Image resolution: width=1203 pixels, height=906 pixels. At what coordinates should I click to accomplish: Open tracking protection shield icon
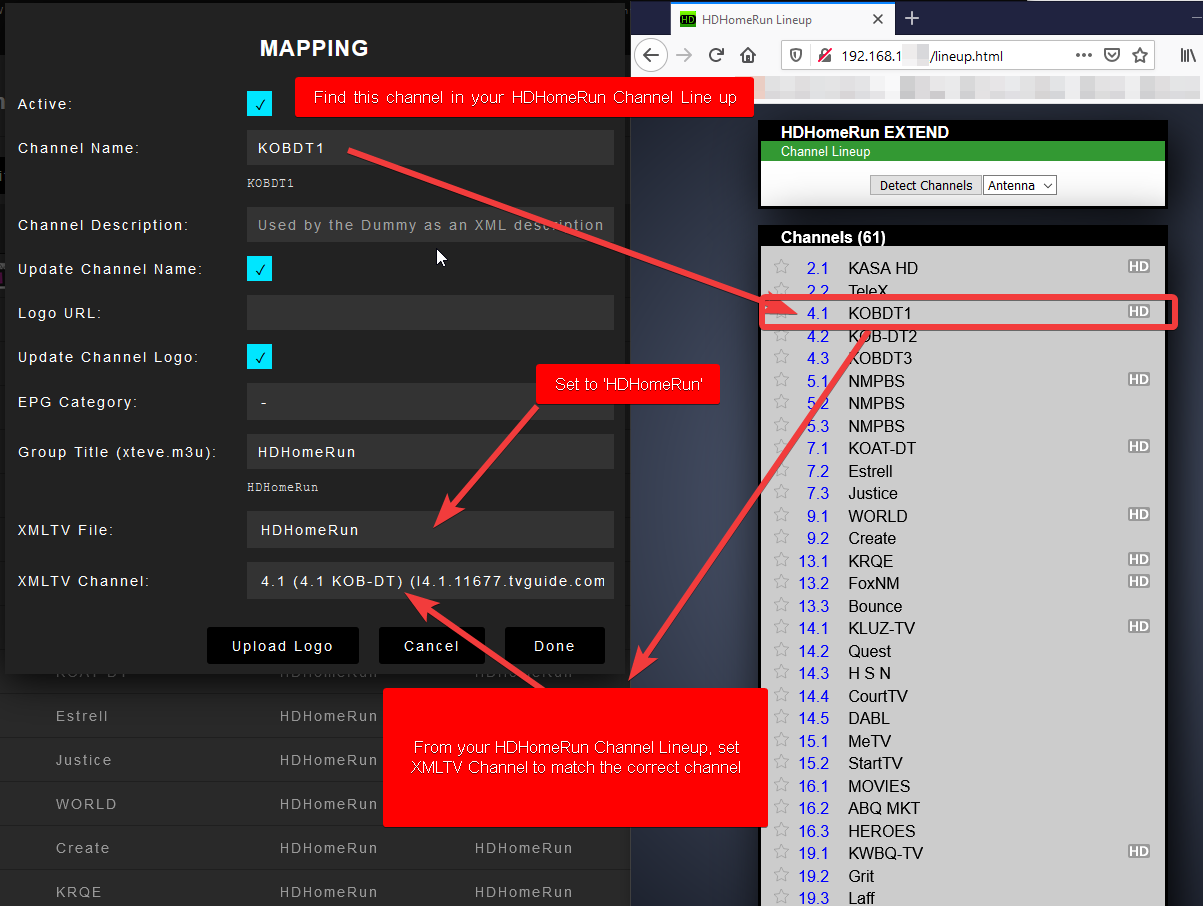796,56
